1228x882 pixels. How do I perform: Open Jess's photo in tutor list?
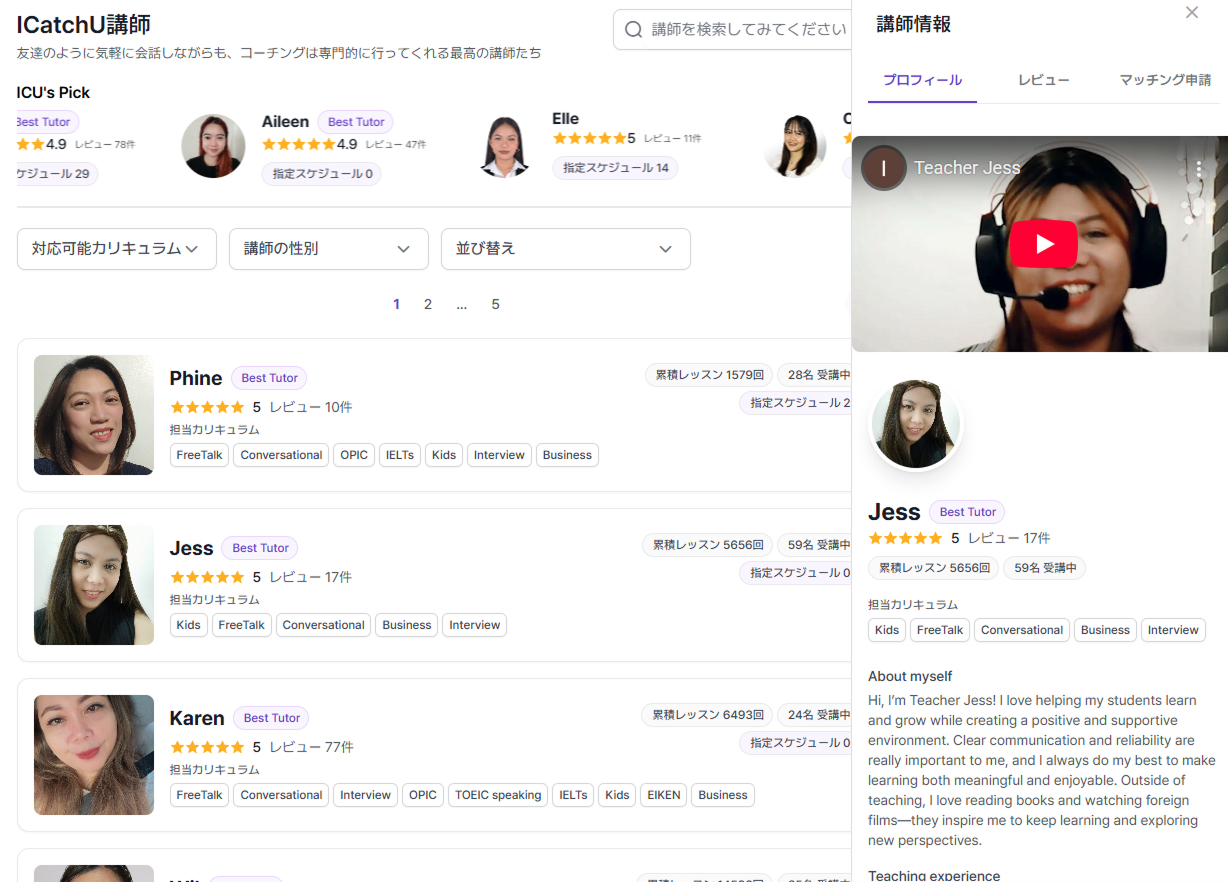[x=94, y=585]
